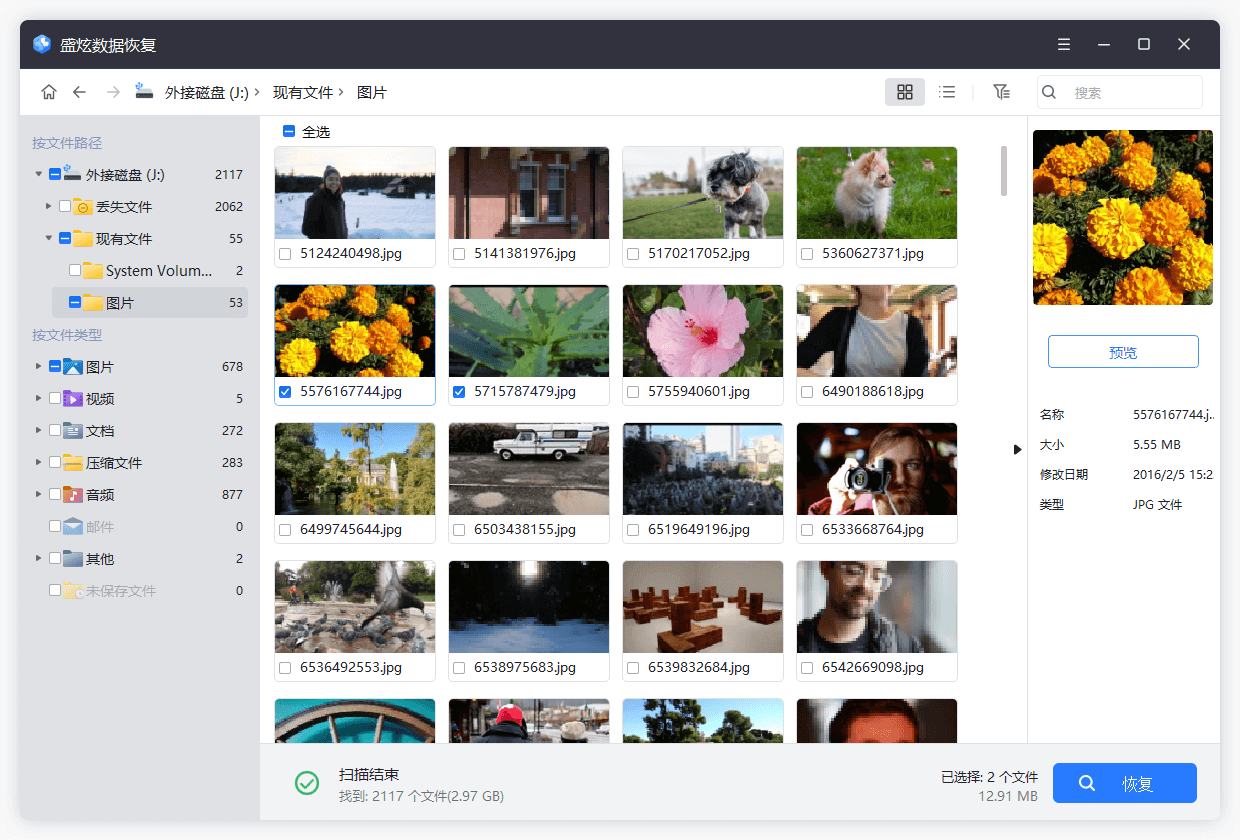Go back with the left arrow icon
The height and width of the screenshot is (840, 1240).
point(79,92)
